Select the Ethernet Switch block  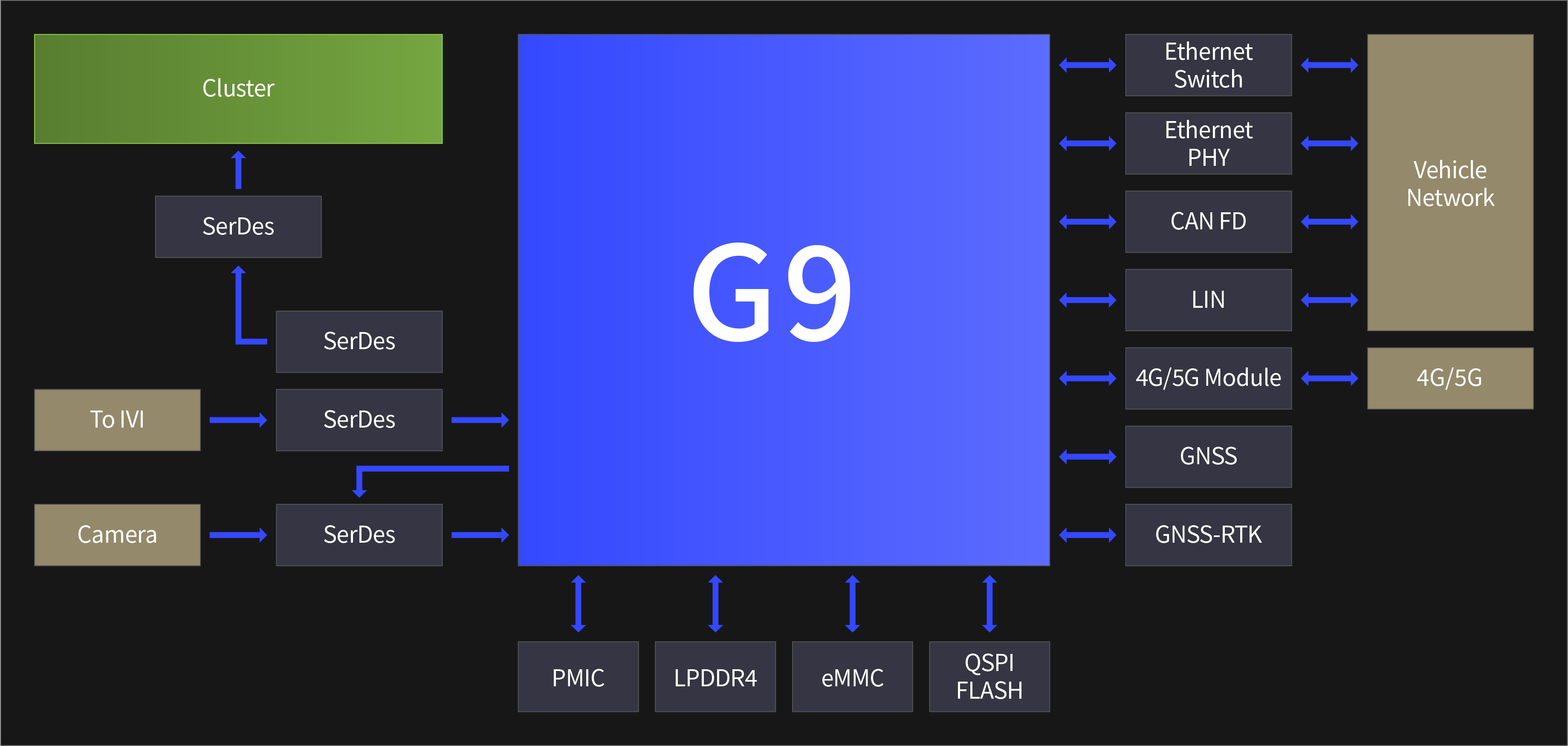coord(1208,65)
